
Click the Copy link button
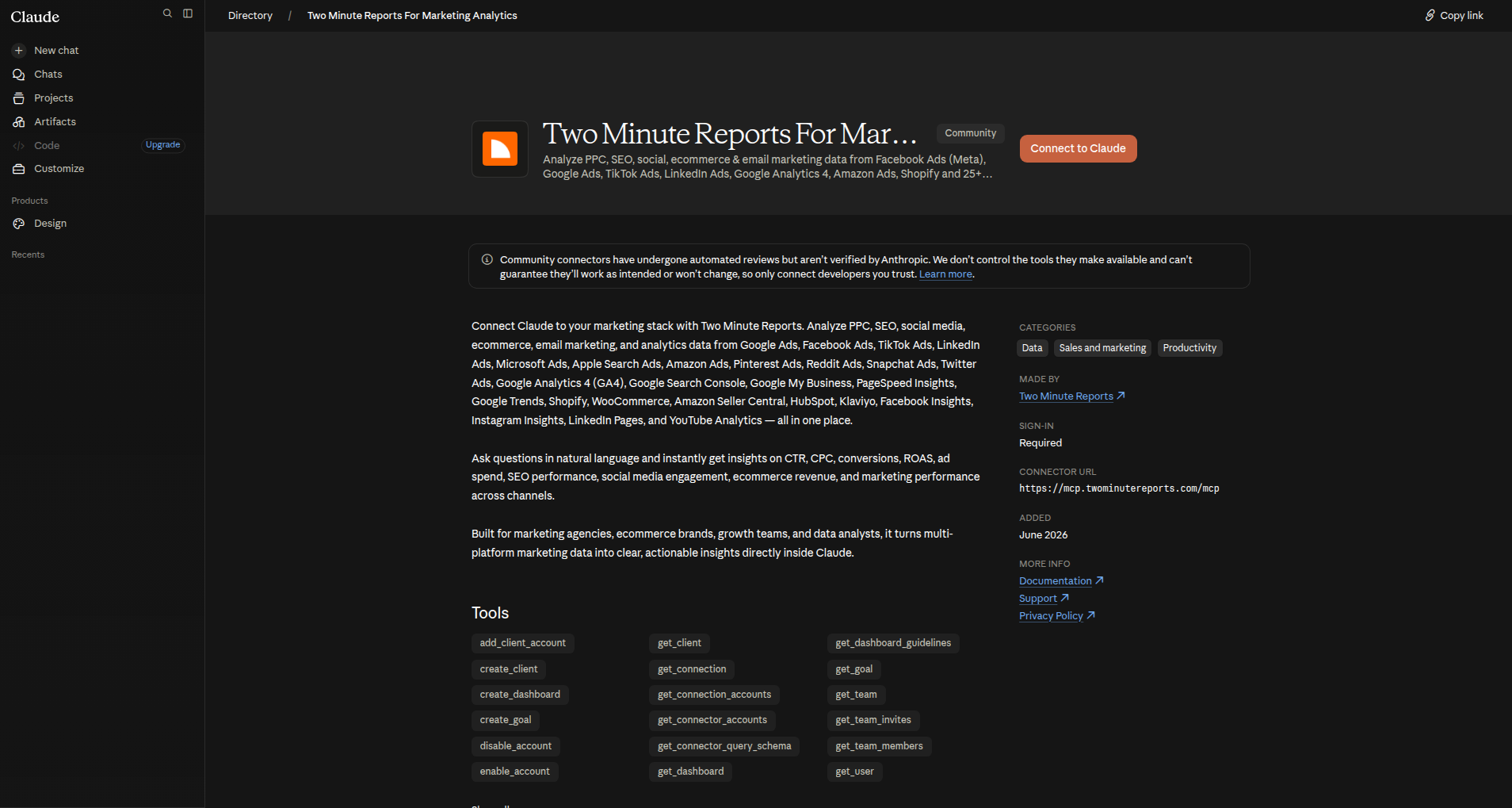click(x=1454, y=15)
